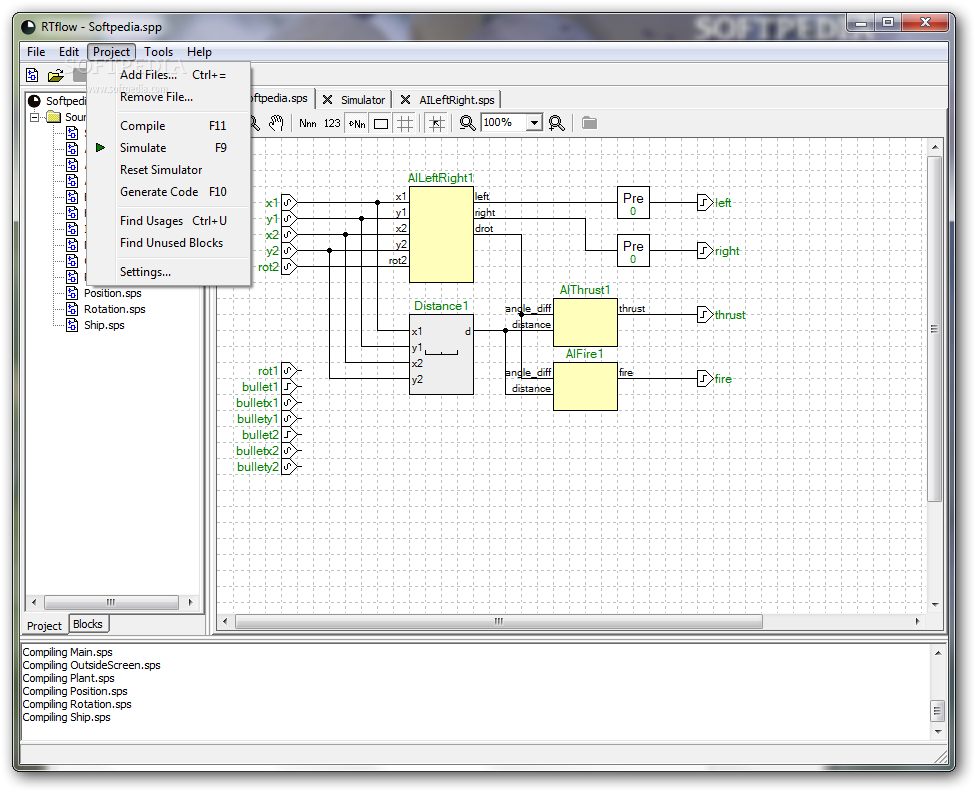Select the AIThrust1 block
976x792 pixels.
click(x=585, y=323)
